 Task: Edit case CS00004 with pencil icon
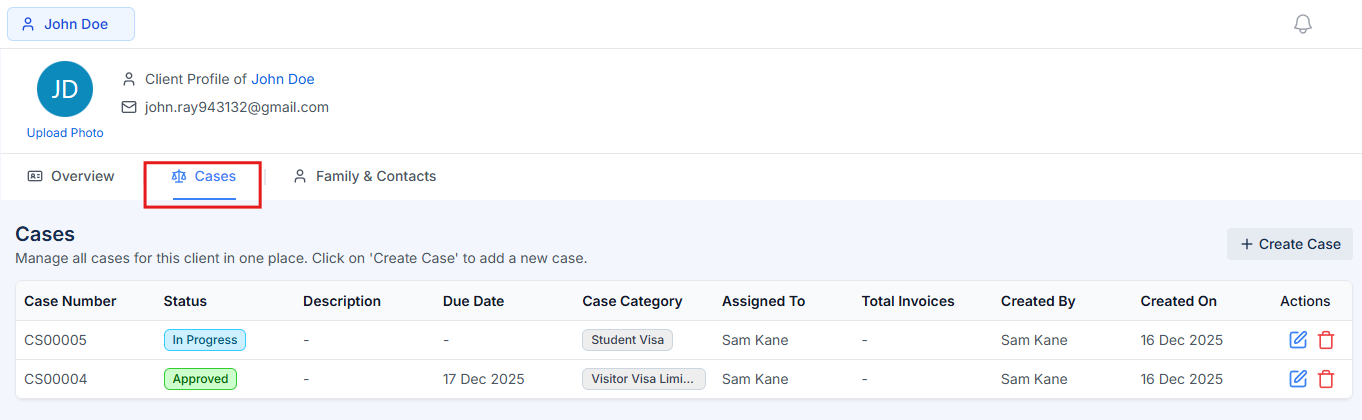coord(1298,379)
